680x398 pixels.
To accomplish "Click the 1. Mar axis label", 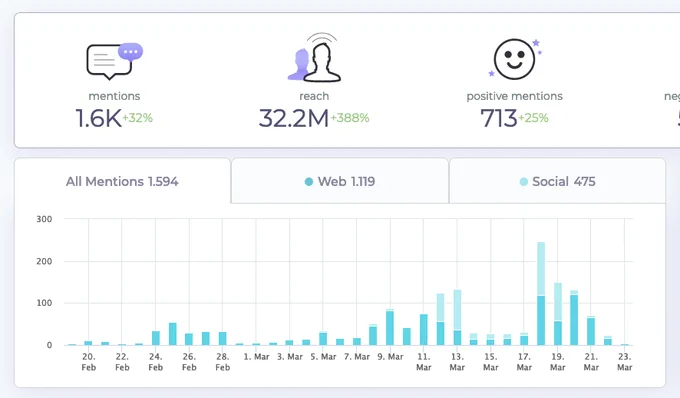I will tap(256, 357).
